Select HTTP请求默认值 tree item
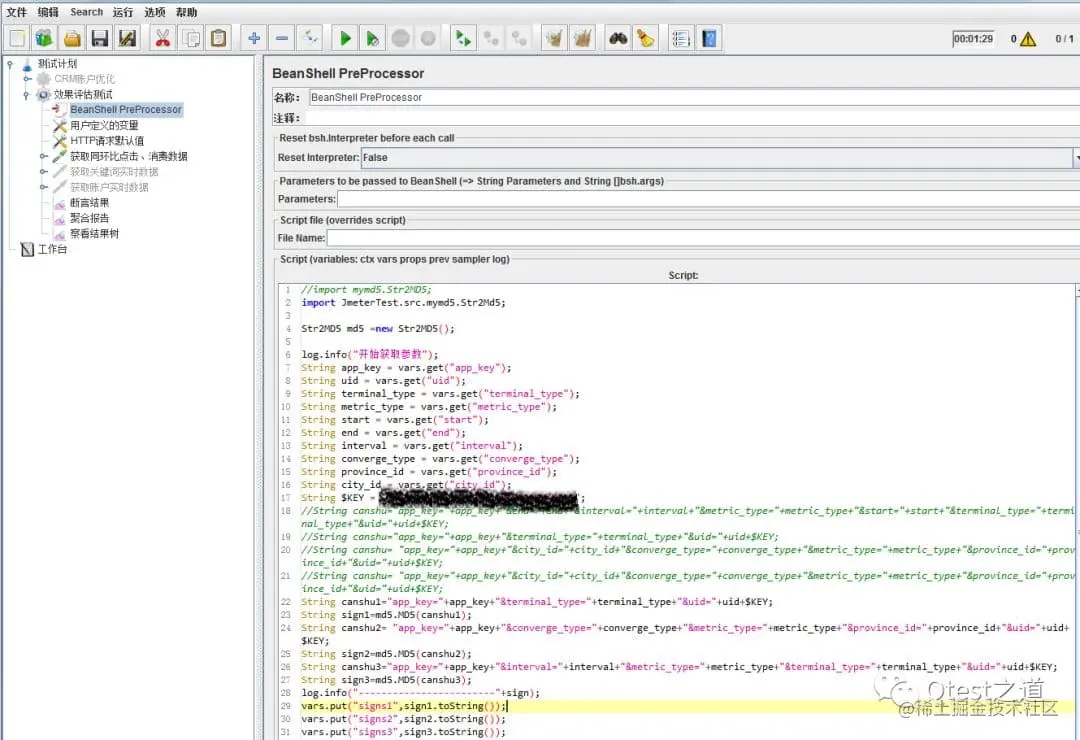 click(107, 141)
